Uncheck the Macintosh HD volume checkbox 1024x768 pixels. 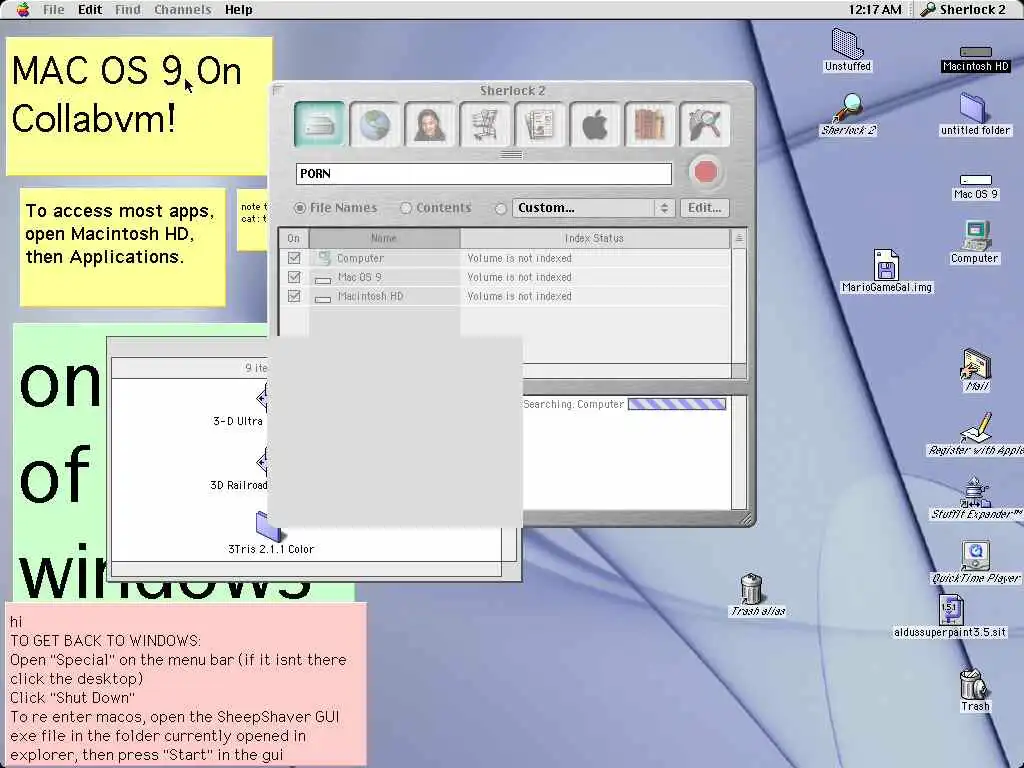(294, 296)
